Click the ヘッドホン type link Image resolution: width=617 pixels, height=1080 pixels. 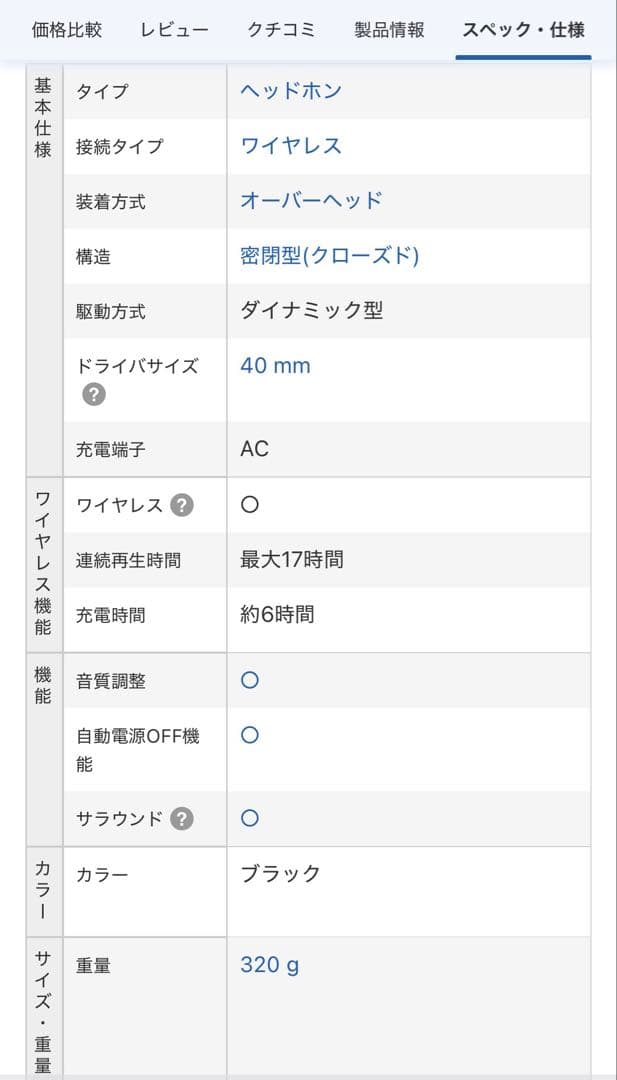coord(291,90)
